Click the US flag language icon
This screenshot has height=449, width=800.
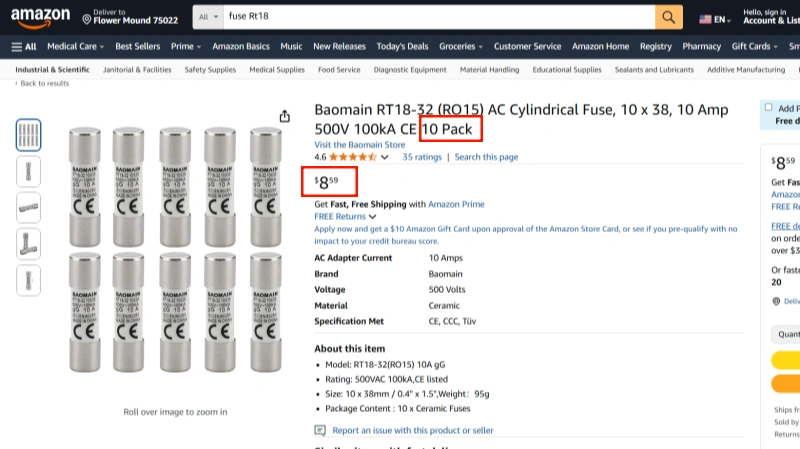pyautogui.click(x=705, y=18)
